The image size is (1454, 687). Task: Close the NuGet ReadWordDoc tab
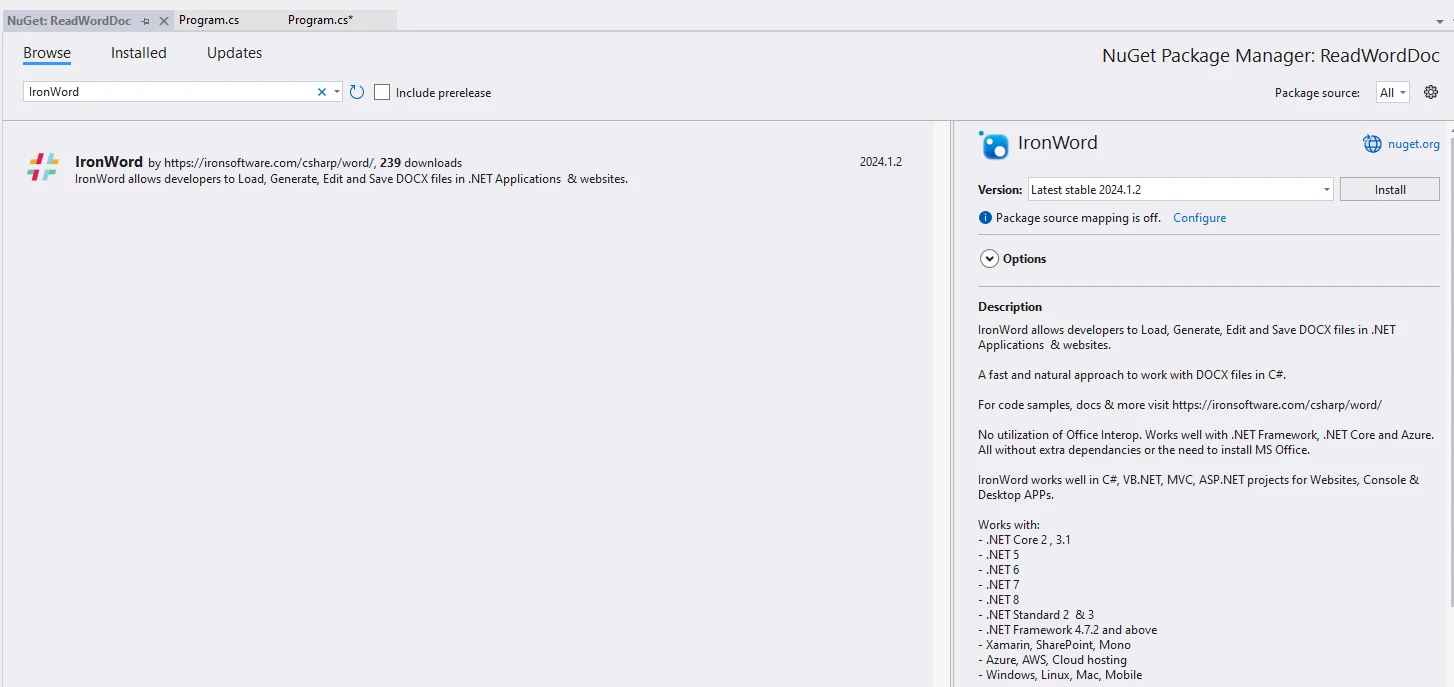pos(164,20)
